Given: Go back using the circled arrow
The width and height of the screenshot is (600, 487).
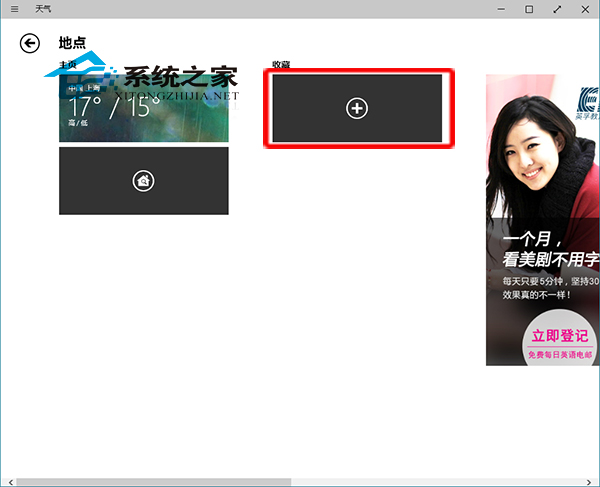Looking at the screenshot, I should coord(29,43).
